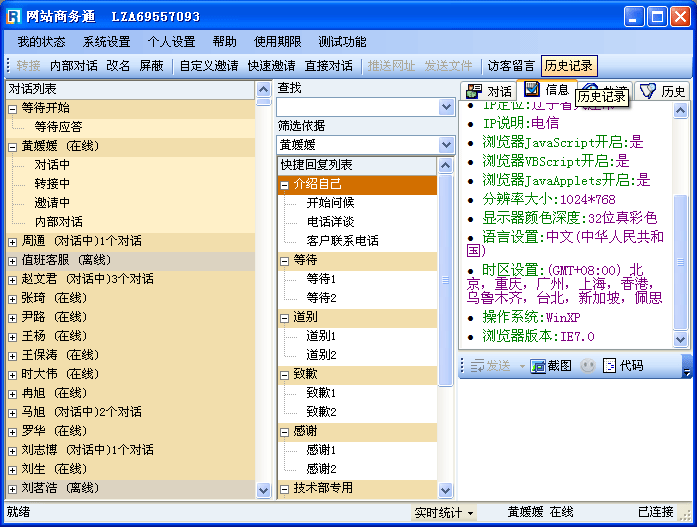
Task: Open the 我的状态 menu
Action: click(41, 42)
